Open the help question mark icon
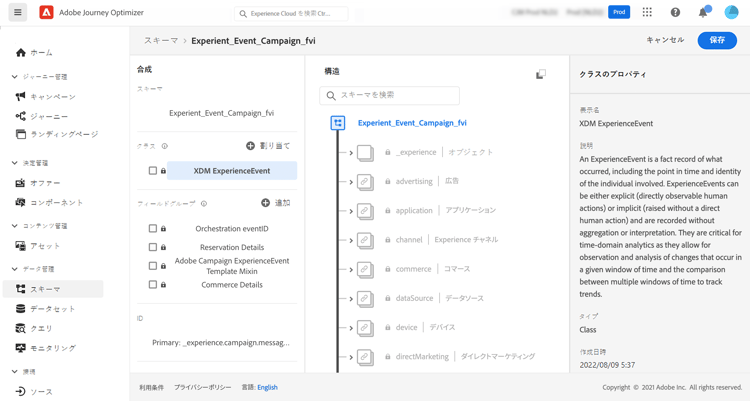The image size is (750, 401). point(675,13)
